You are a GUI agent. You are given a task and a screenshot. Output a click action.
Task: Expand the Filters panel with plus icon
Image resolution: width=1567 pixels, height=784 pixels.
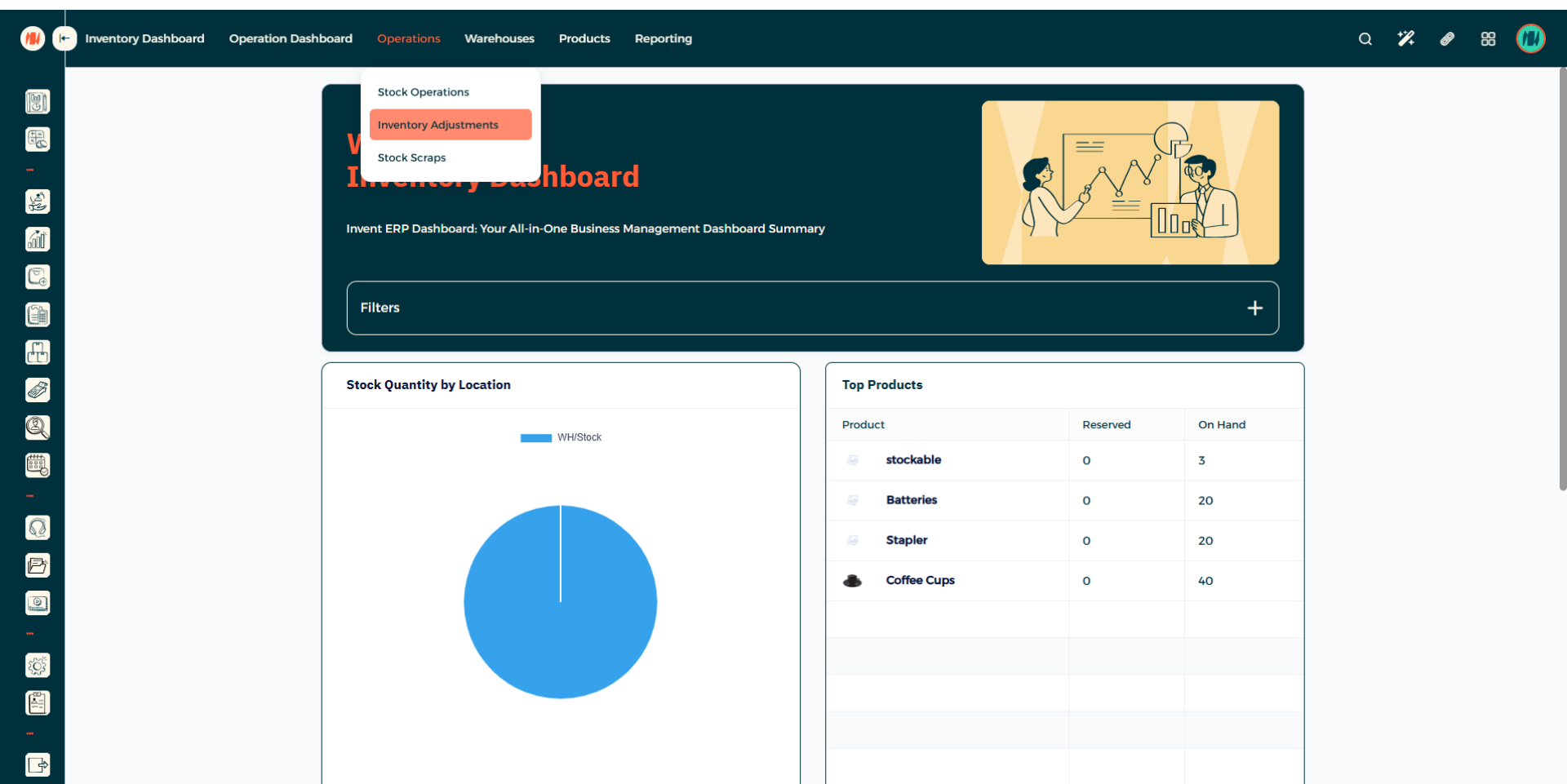pyautogui.click(x=1254, y=308)
